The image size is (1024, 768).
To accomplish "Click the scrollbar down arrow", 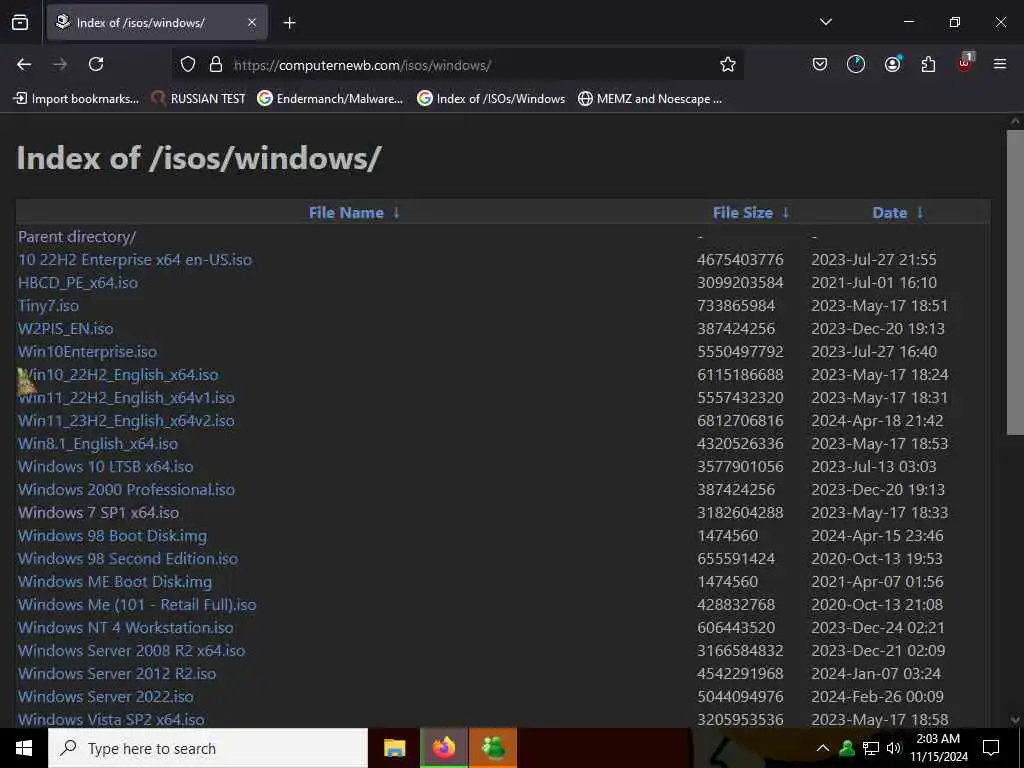I will pos(1015,720).
